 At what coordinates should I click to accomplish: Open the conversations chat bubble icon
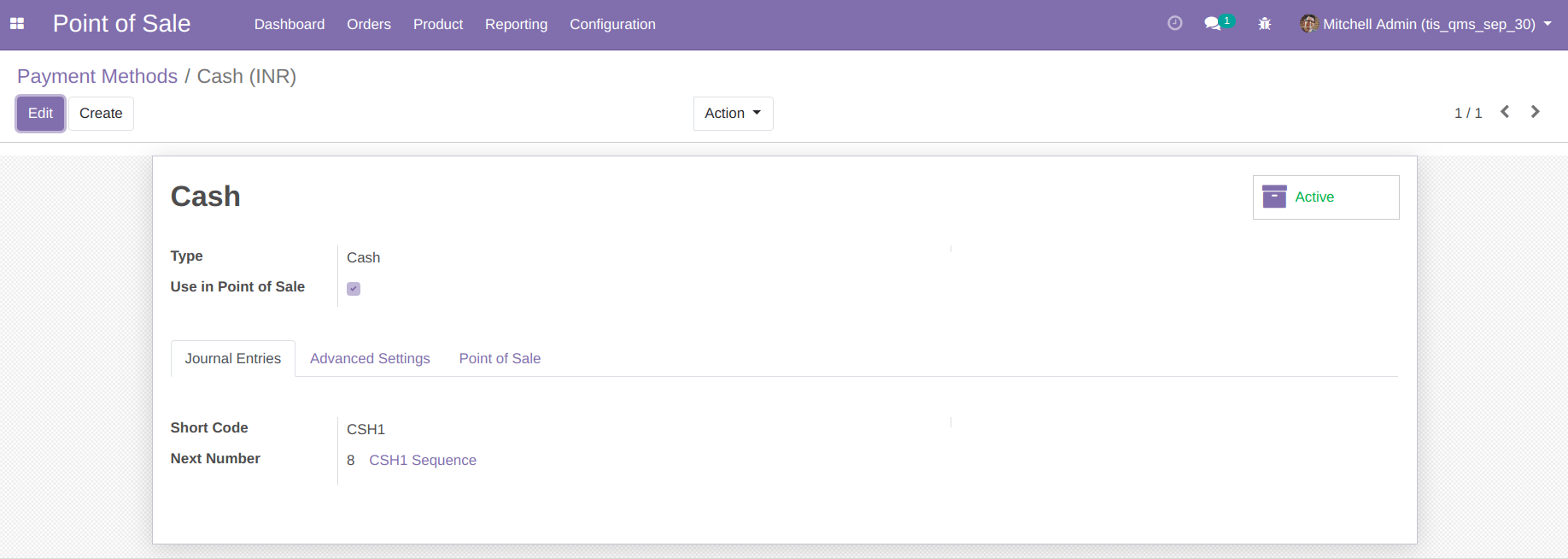coord(1213,24)
